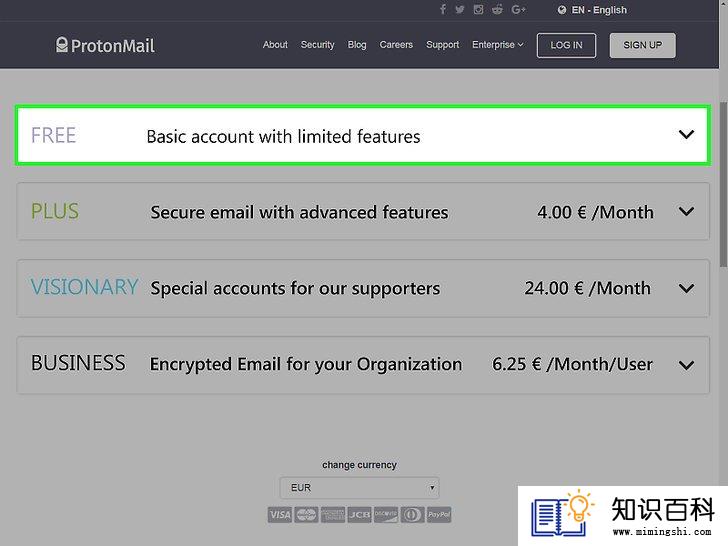Open the Careers menu item
728x546 pixels.
point(396,45)
